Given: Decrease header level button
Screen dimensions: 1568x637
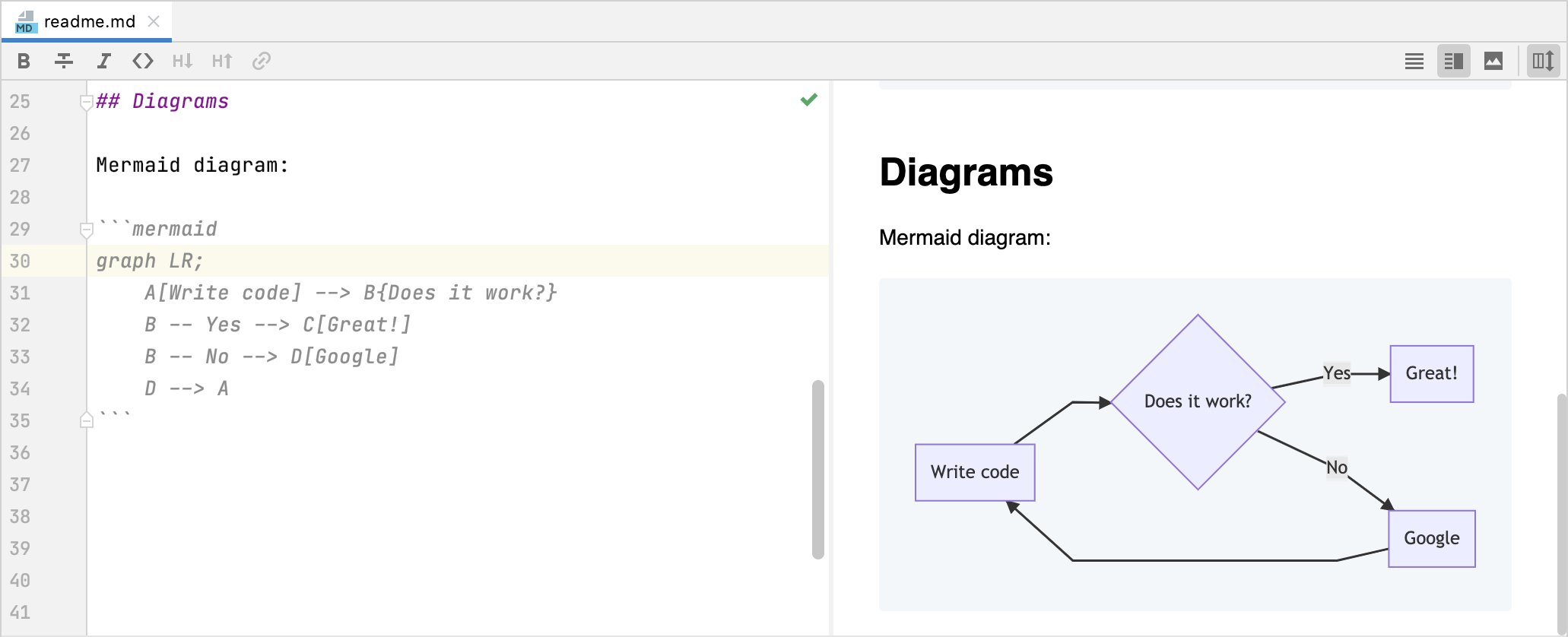Looking at the screenshot, I should point(183,61).
